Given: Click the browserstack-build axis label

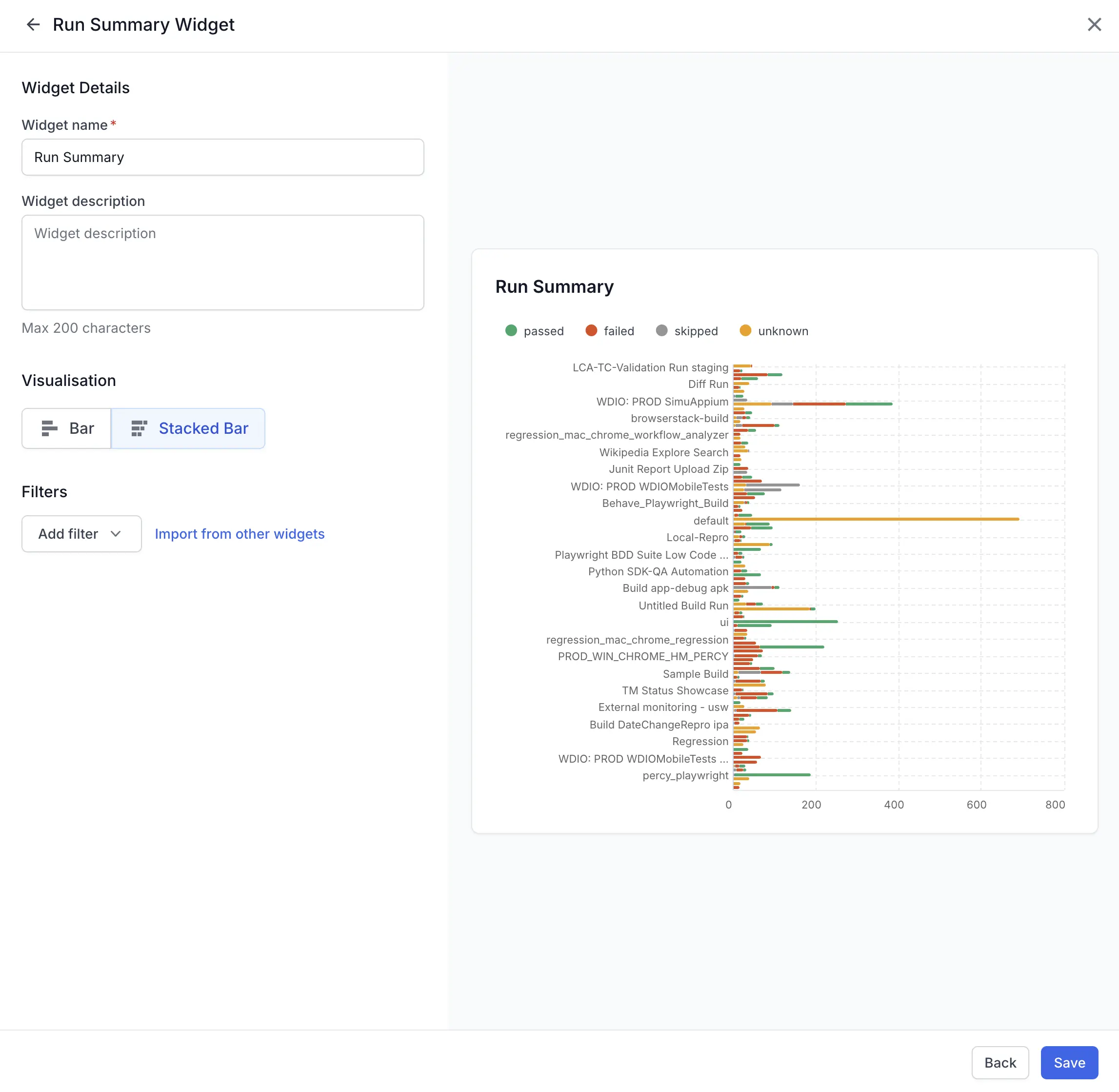Looking at the screenshot, I should [x=679, y=419].
